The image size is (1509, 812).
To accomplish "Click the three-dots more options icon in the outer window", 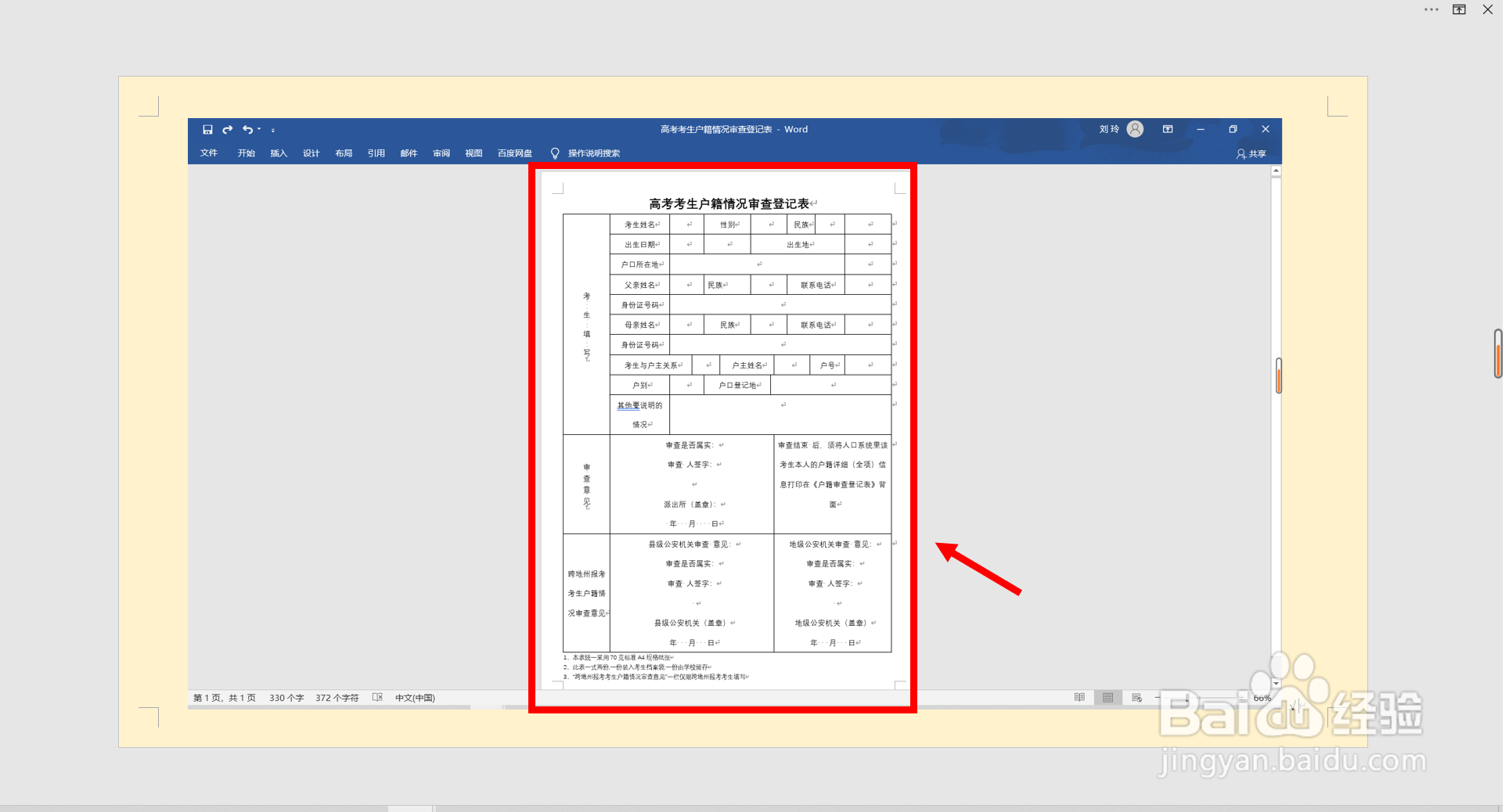I will click(1432, 9).
